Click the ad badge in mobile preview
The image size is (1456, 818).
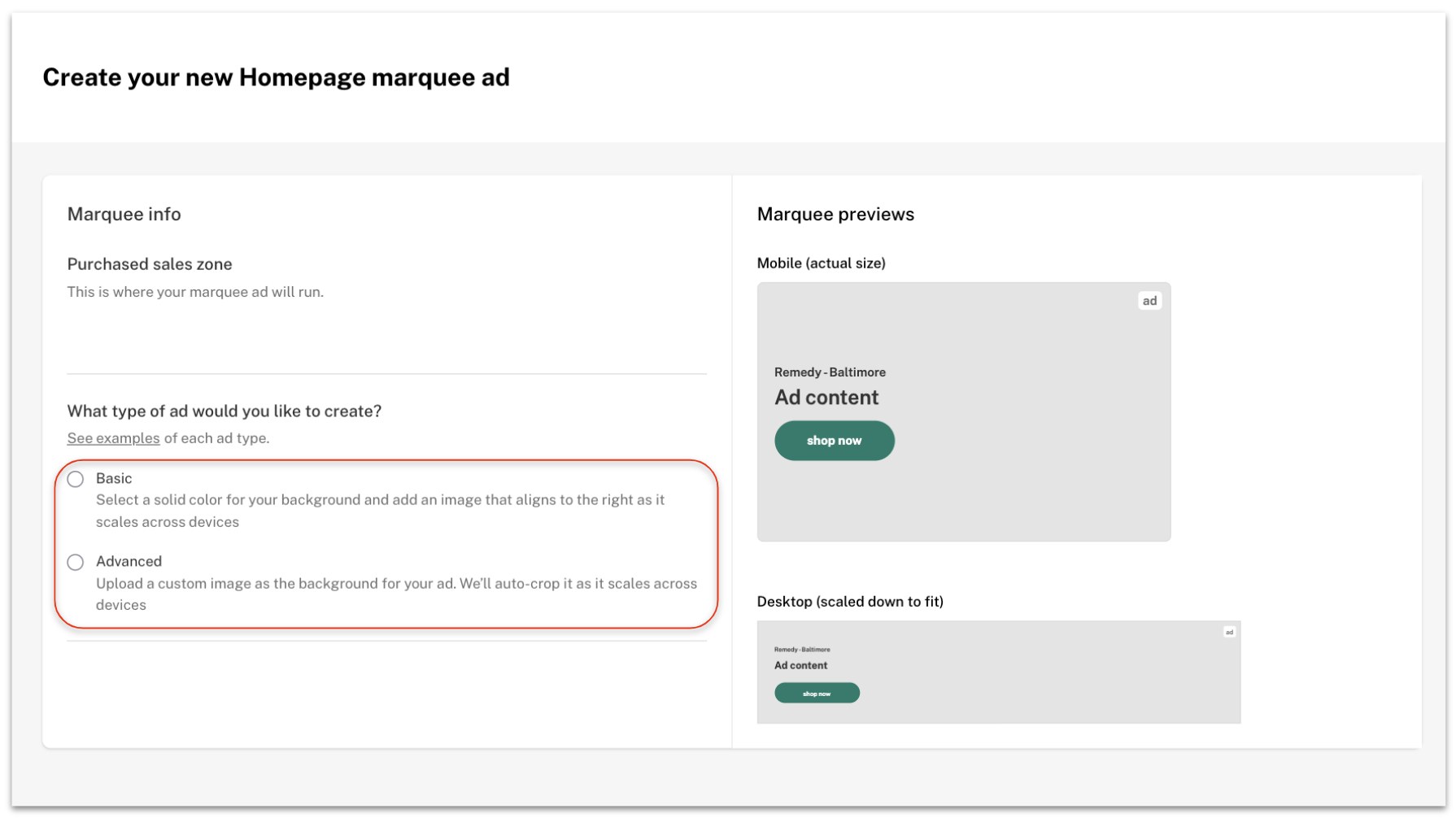(1149, 301)
